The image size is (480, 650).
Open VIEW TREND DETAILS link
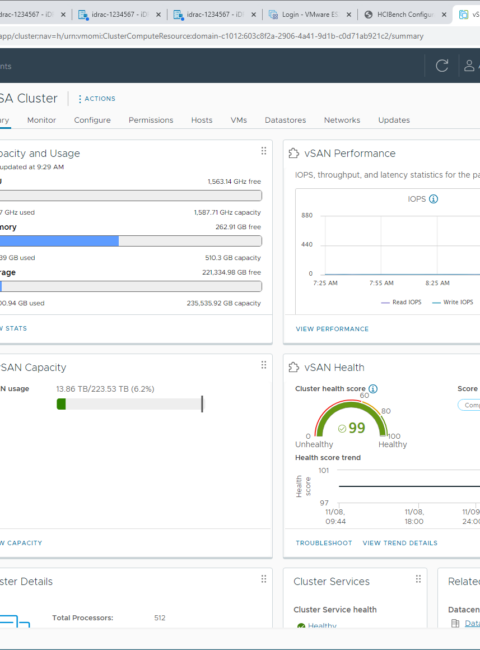click(x=400, y=543)
